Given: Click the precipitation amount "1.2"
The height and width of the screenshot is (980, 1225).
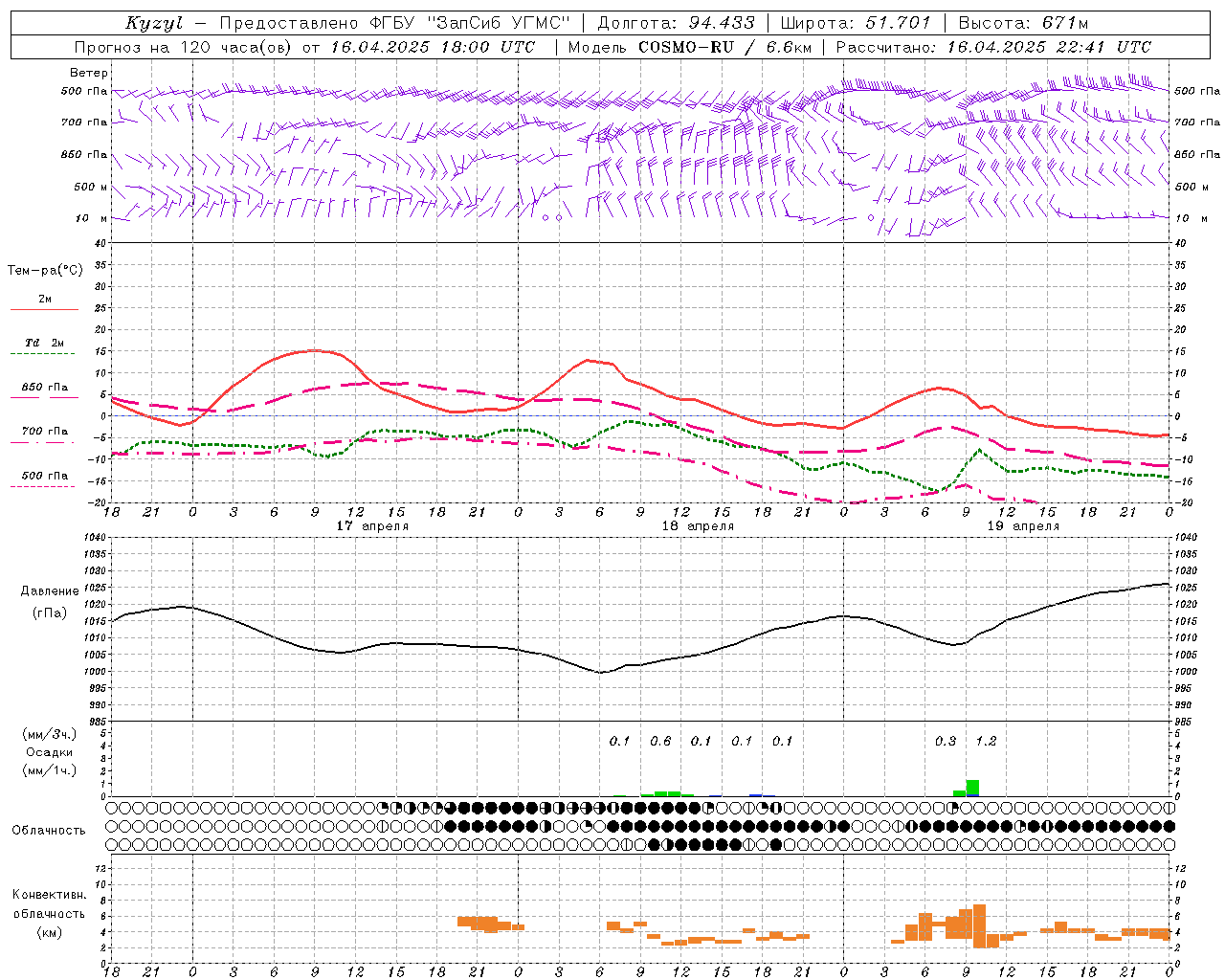Looking at the screenshot, I should pos(986,742).
